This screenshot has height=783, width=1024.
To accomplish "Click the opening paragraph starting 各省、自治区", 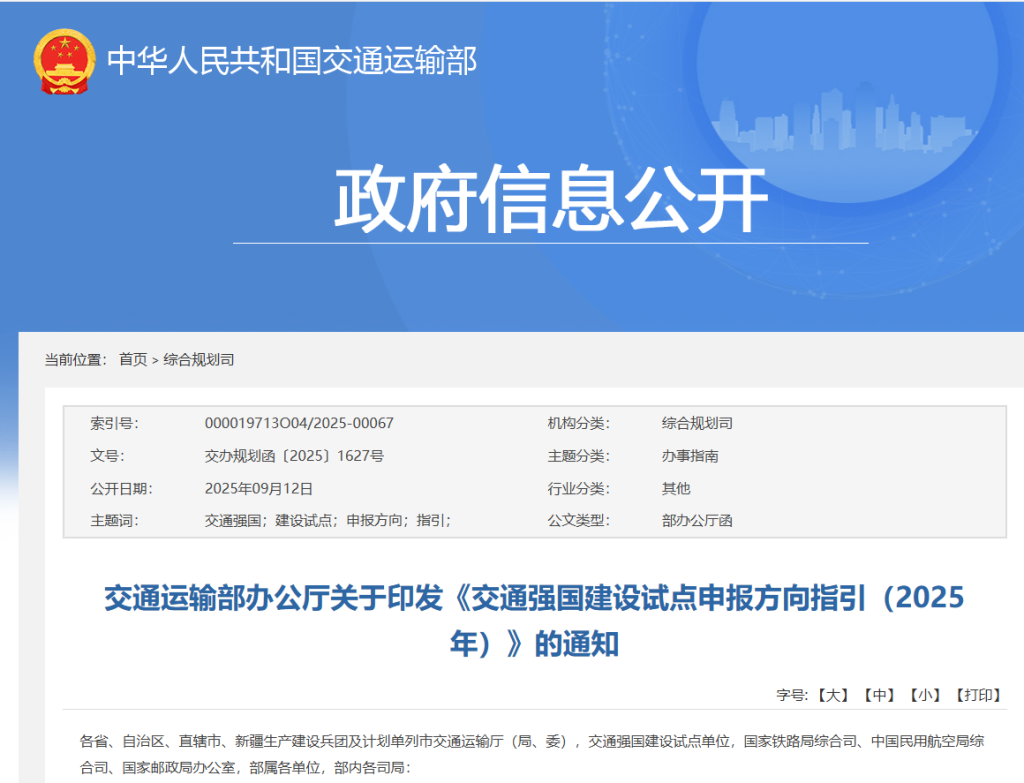I will 532,755.
